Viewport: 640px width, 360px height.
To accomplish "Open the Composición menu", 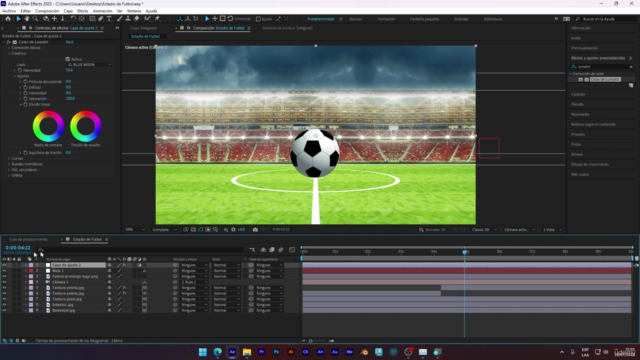I will point(47,11).
